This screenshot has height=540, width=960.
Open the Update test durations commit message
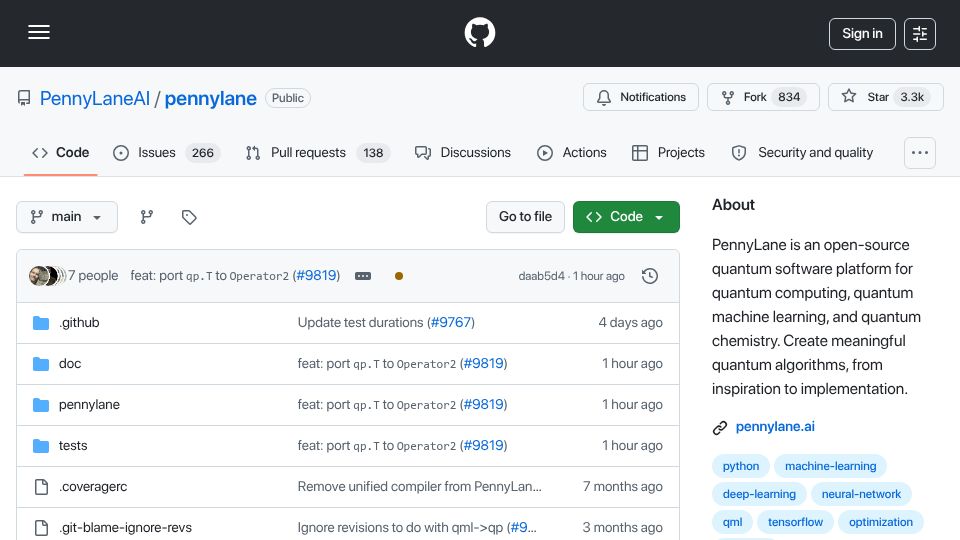coord(361,323)
